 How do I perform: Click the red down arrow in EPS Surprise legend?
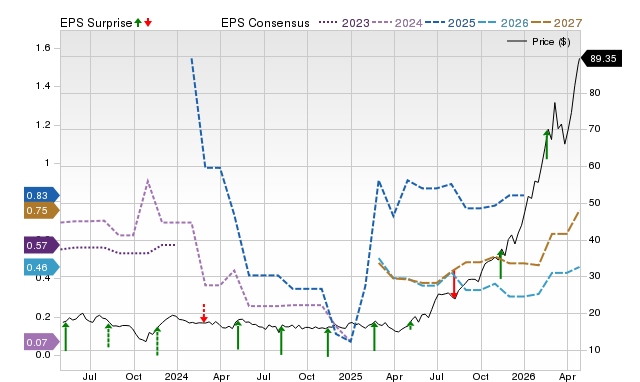coord(148,22)
